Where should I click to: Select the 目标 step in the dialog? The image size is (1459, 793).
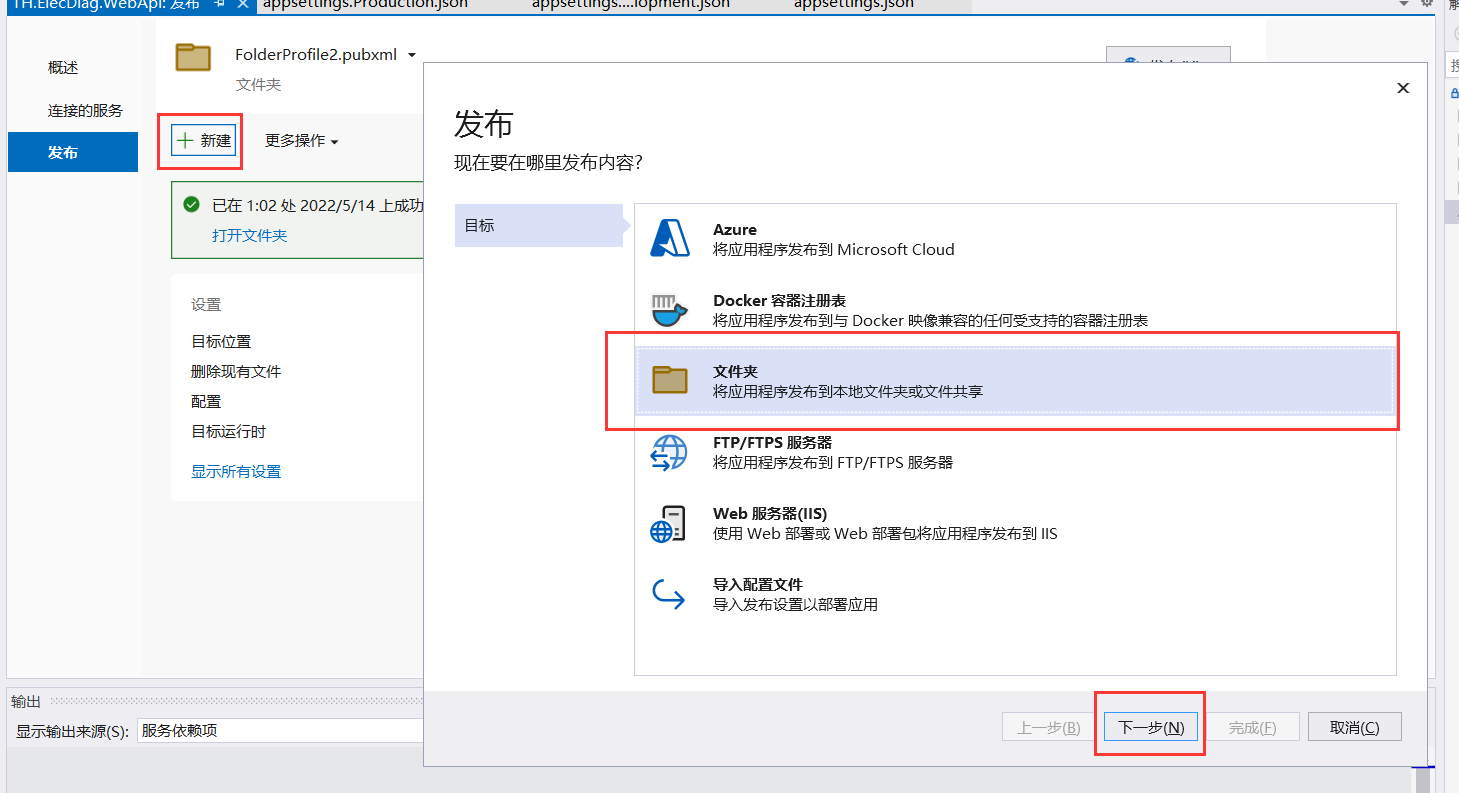click(539, 225)
